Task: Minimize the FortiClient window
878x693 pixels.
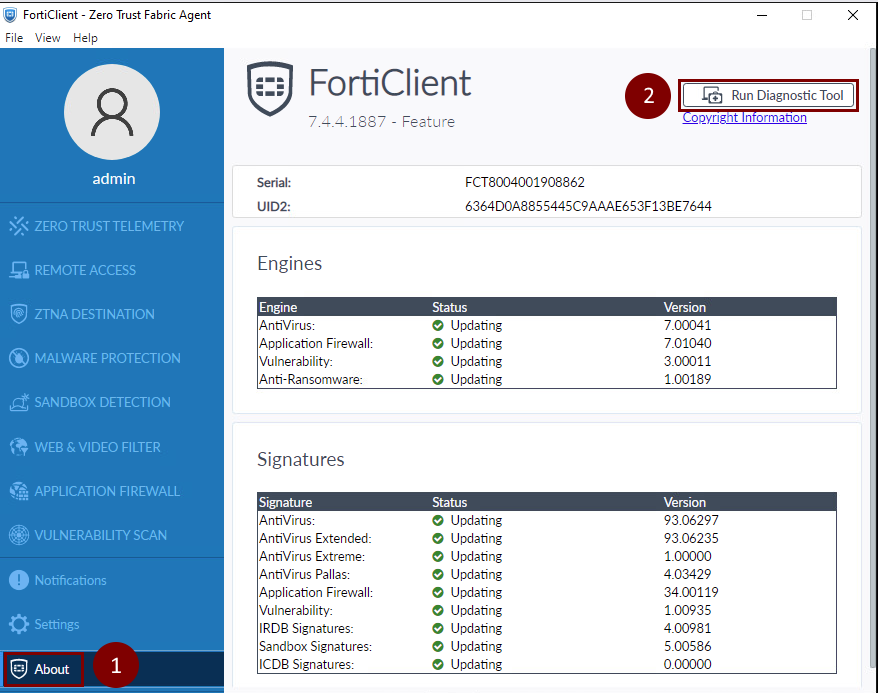Action: tap(762, 15)
